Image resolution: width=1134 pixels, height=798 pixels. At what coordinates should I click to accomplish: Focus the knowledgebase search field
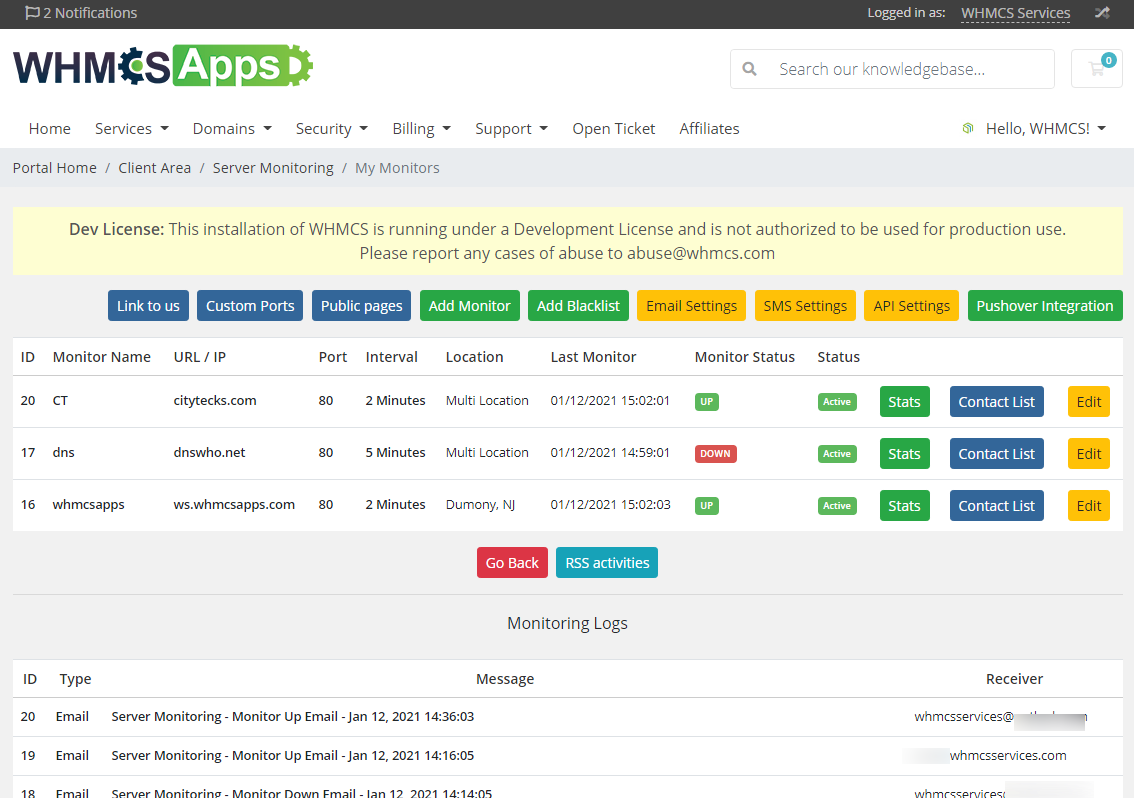point(892,69)
